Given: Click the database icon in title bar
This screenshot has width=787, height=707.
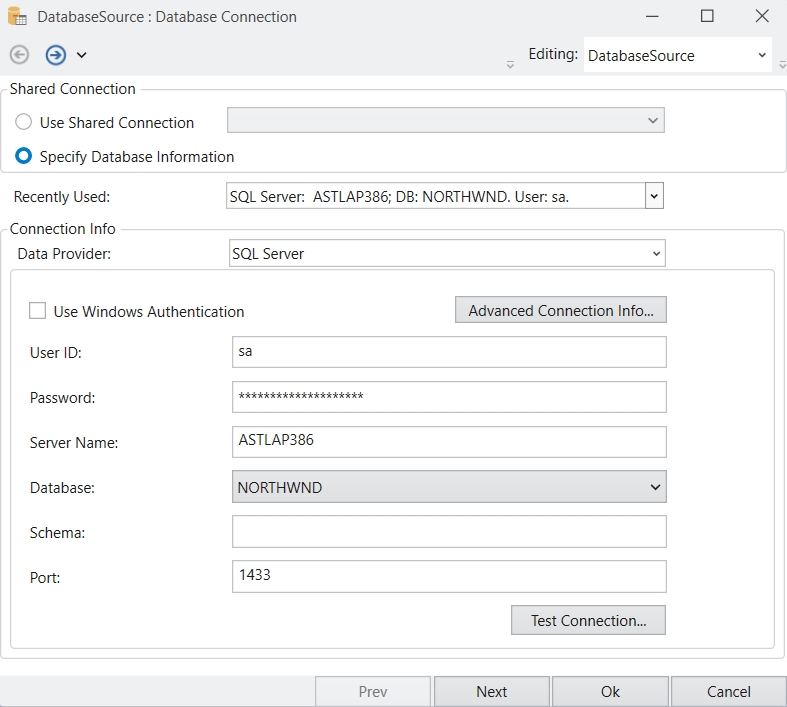Looking at the screenshot, I should [17, 17].
